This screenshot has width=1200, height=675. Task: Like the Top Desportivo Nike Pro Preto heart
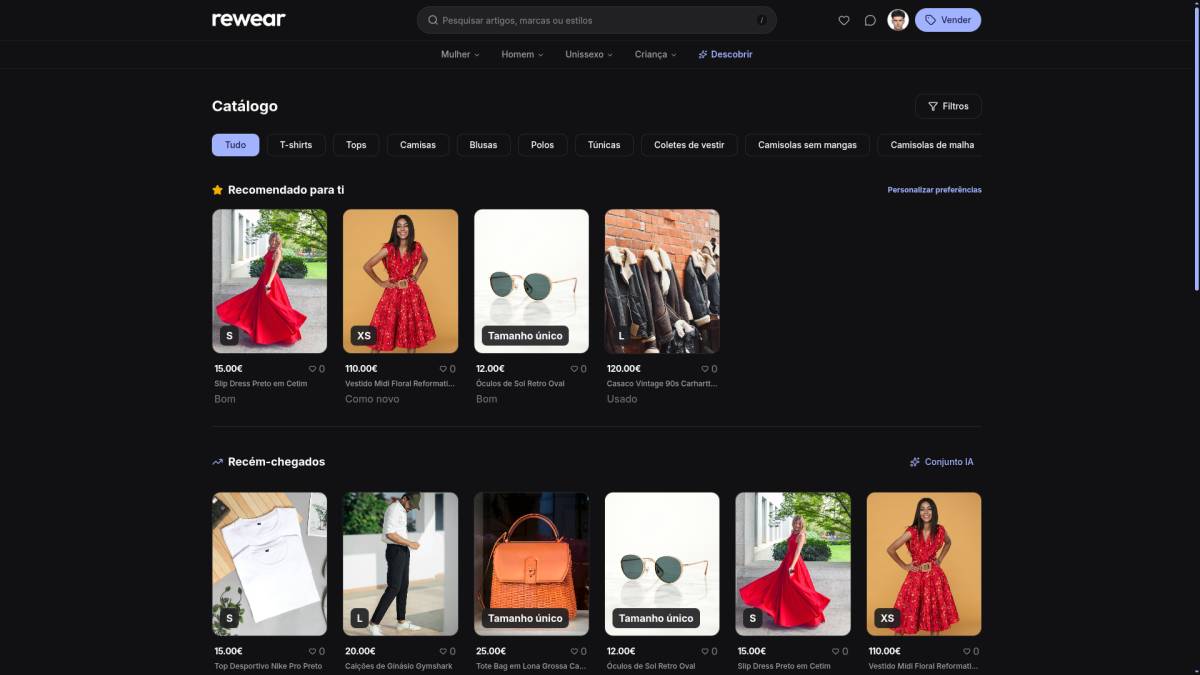pos(311,651)
